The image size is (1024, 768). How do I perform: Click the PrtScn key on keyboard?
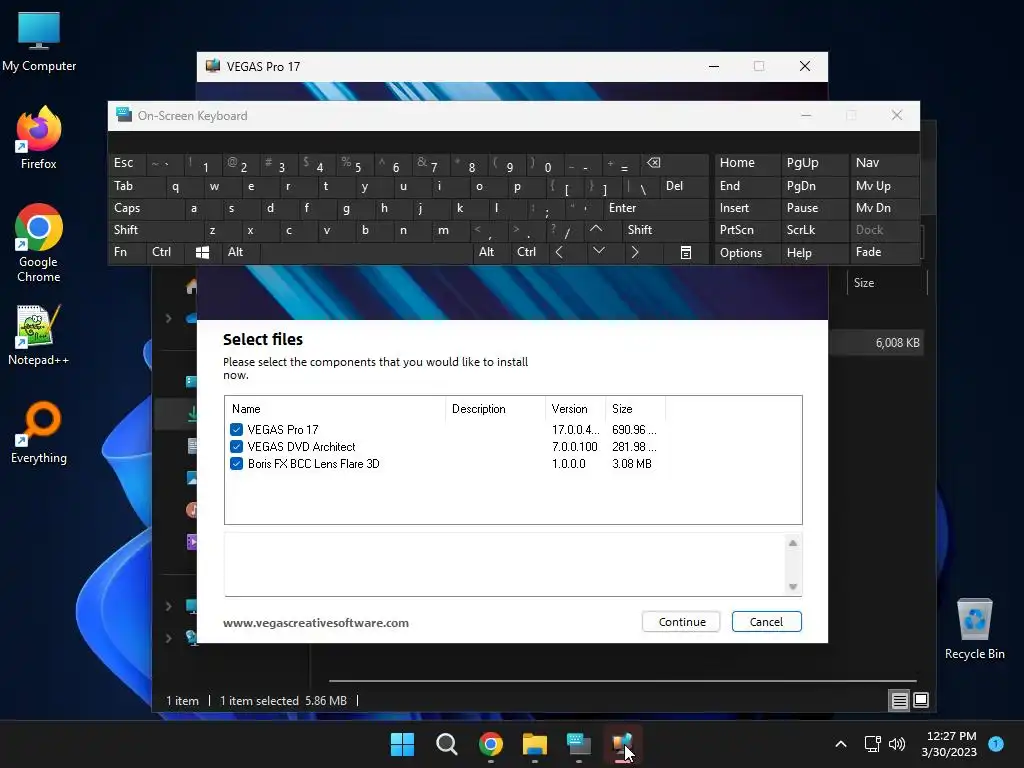point(746,230)
